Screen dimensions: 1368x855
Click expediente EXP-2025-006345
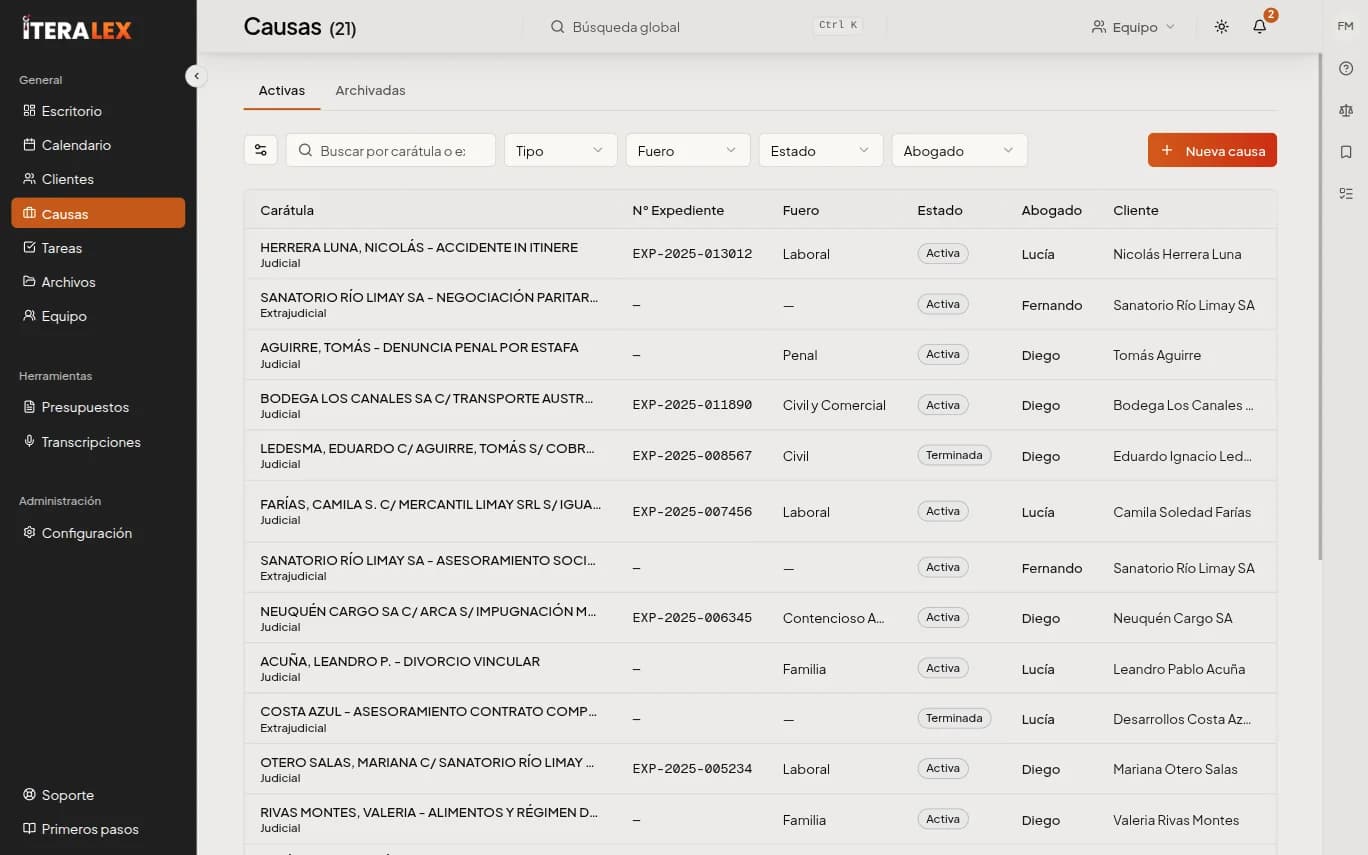692,618
